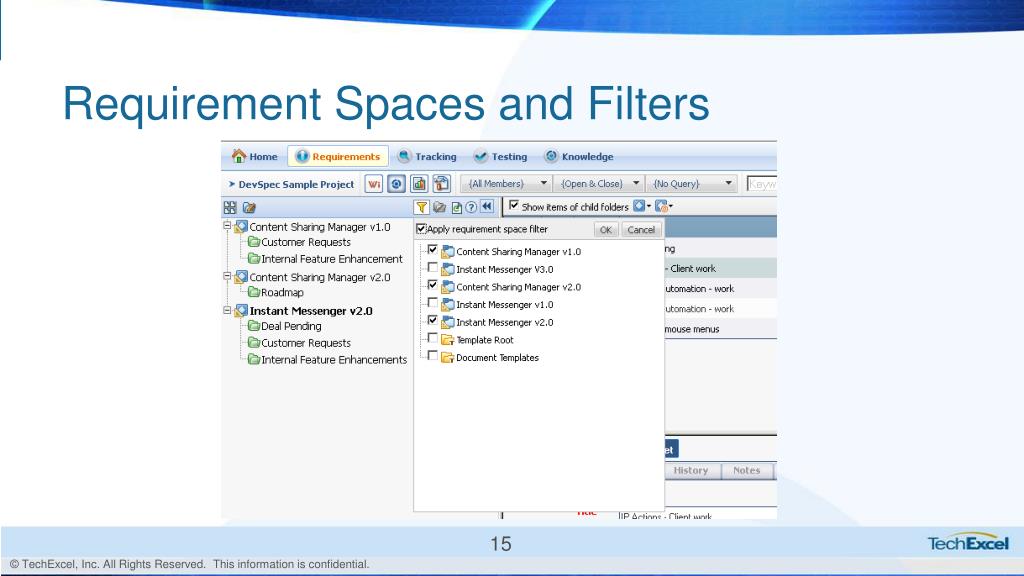Select Content Sharing Manager v2.0 in the tree
Screen dimensions: 1024x576
pyautogui.click(x=320, y=278)
